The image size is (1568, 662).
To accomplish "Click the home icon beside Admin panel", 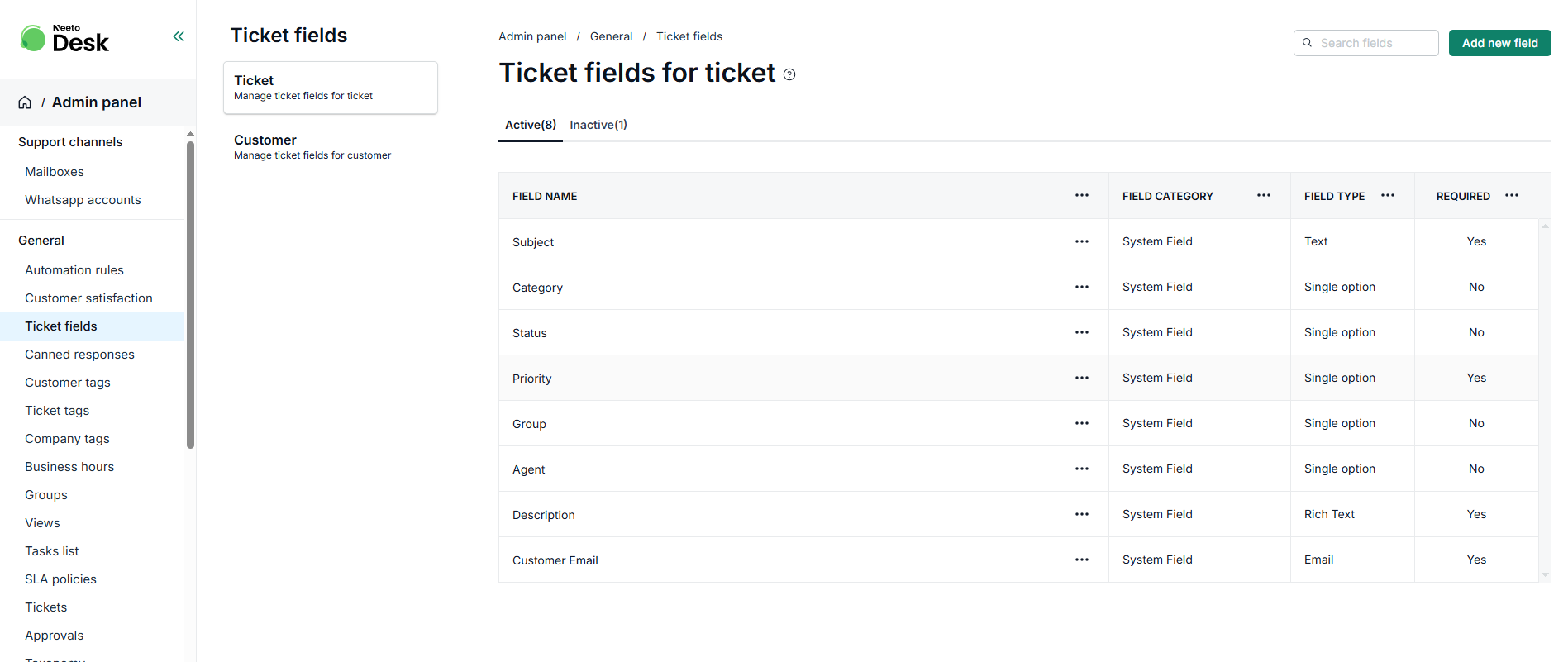I will 25,102.
